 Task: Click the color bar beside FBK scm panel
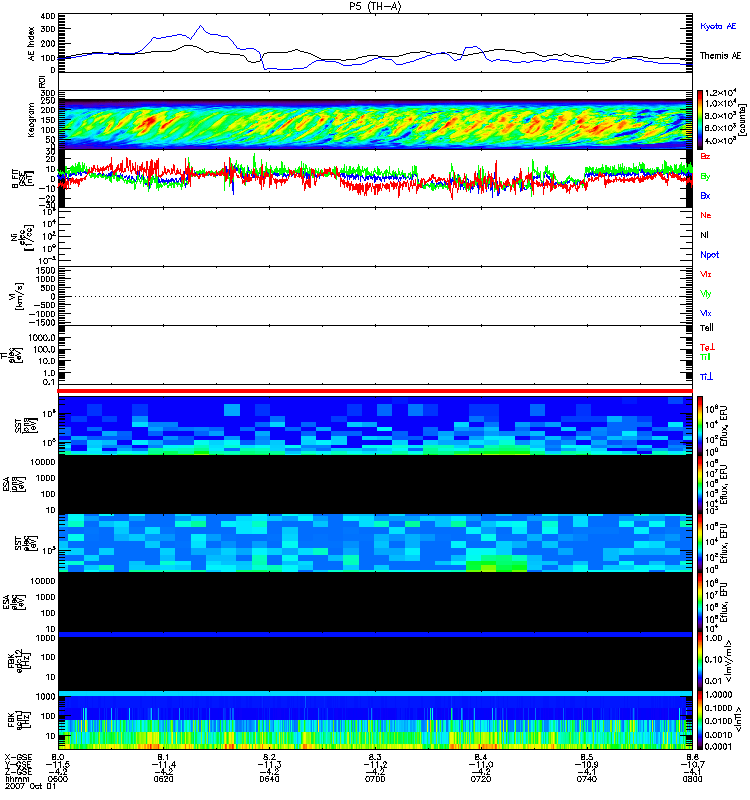click(700, 720)
